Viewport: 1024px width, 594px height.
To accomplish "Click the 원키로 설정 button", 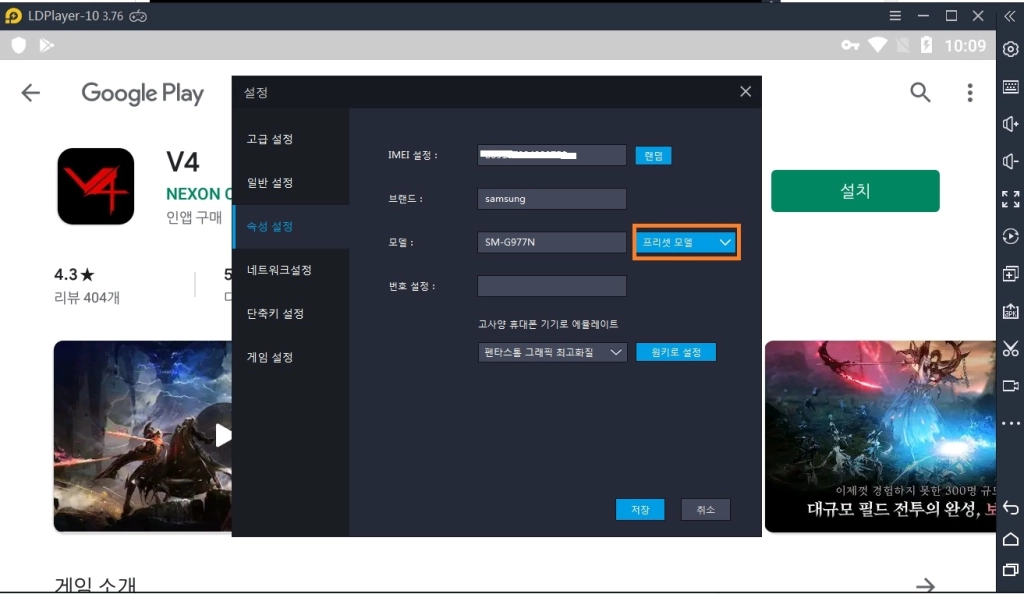I will point(676,352).
